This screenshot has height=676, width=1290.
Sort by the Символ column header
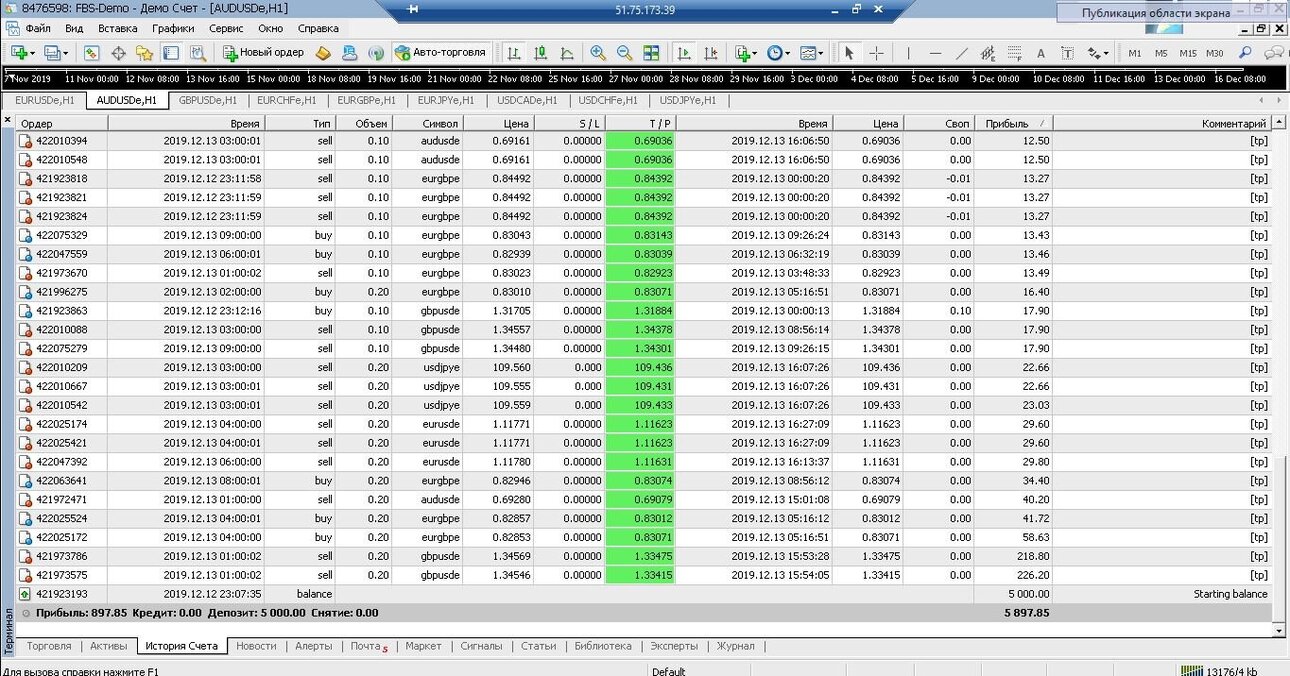point(428,123)
